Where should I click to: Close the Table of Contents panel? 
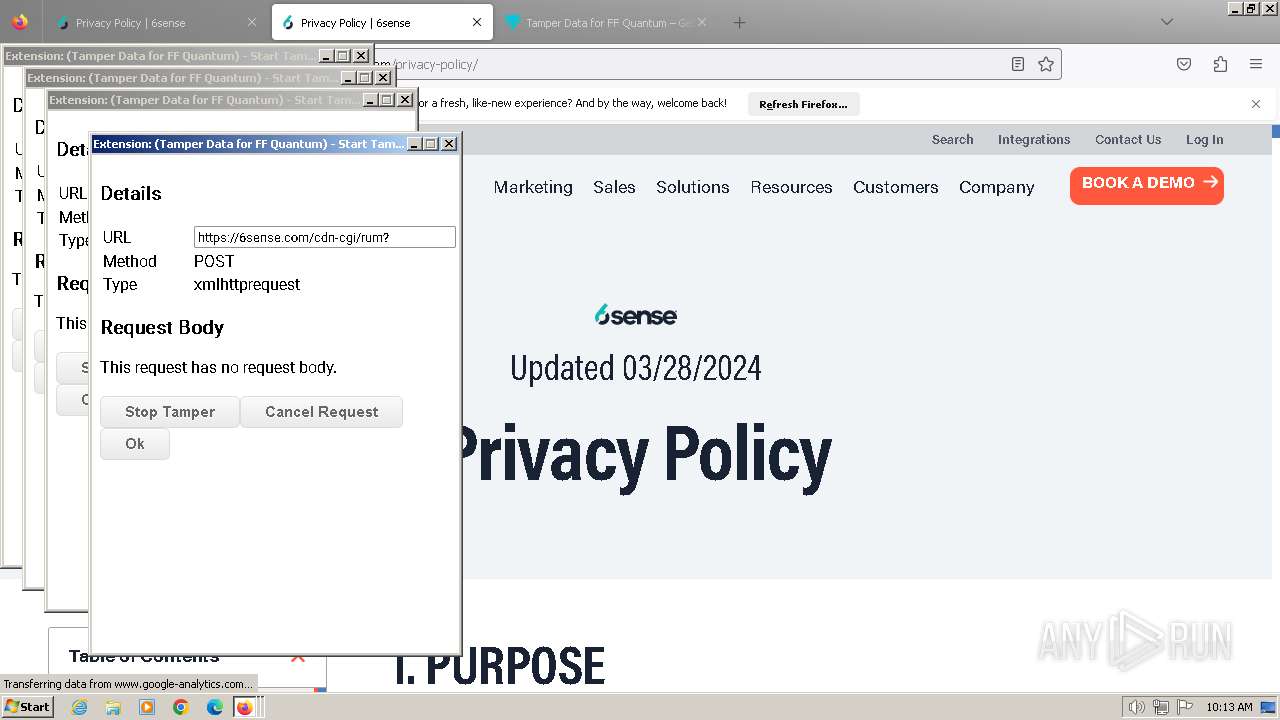(297, 657)
